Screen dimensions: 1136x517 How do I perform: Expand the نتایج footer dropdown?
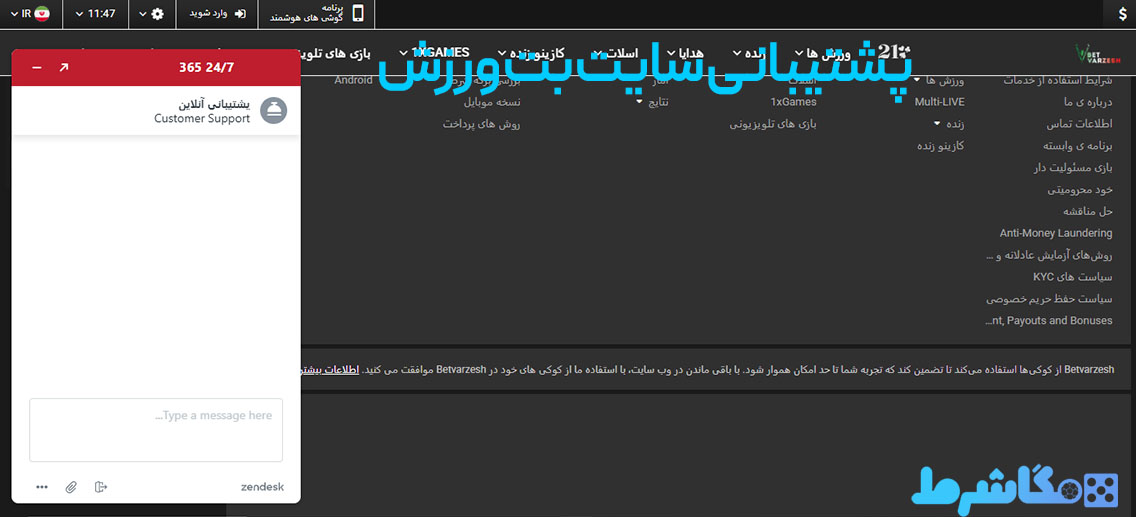coord(639,102)
